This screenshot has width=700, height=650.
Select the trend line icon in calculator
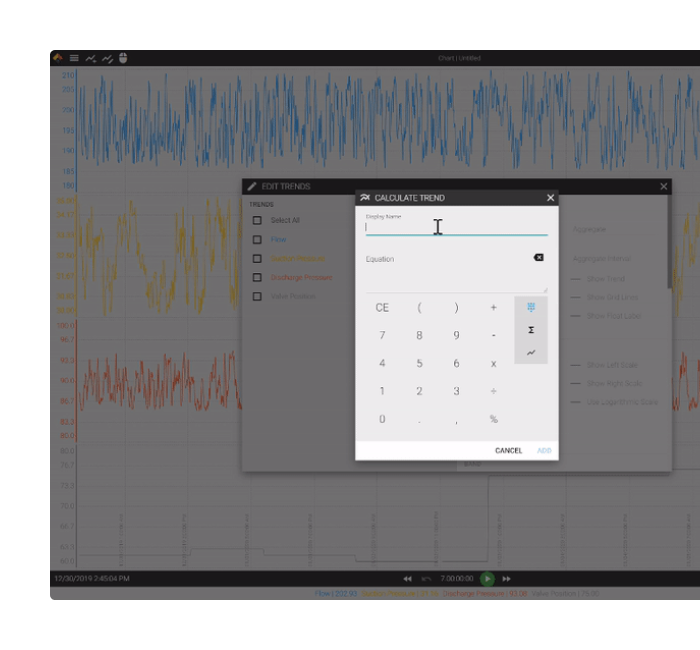tap(531, 352)
